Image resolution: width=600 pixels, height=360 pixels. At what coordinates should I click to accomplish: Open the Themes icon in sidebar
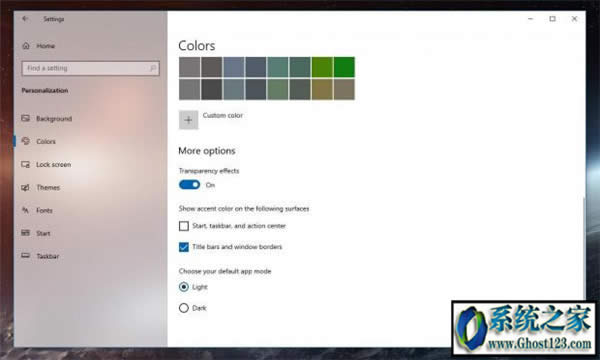(26, 187)
